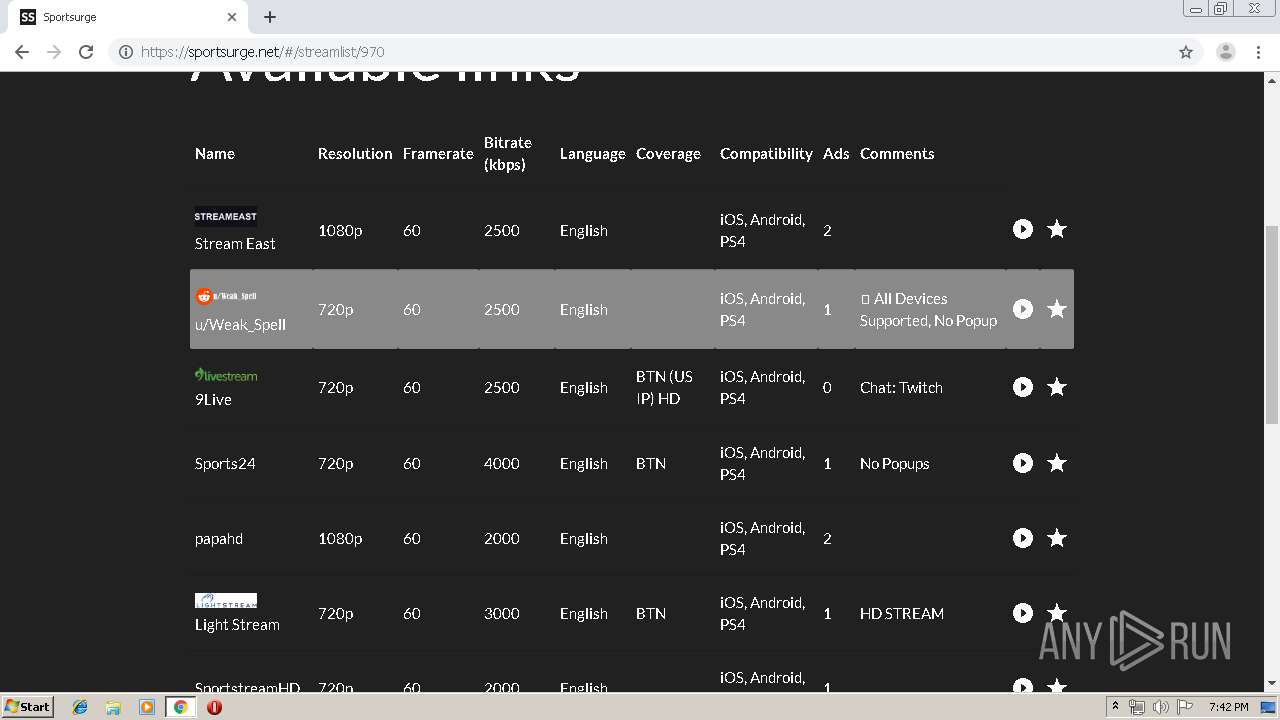Open the volume tray icon
Viewport: 1280px width, 720px height.
click(x=1160, y=707)
